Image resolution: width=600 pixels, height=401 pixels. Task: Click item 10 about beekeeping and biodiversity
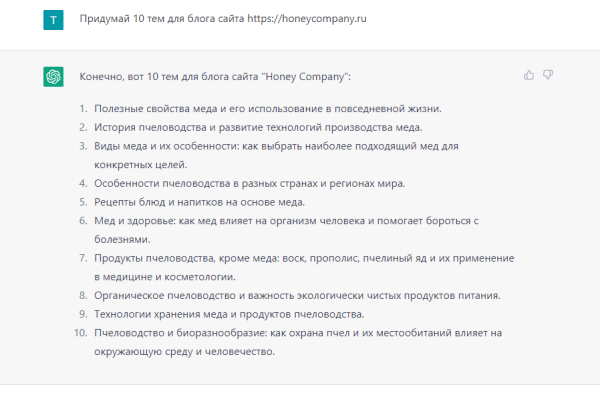point(298,342)
